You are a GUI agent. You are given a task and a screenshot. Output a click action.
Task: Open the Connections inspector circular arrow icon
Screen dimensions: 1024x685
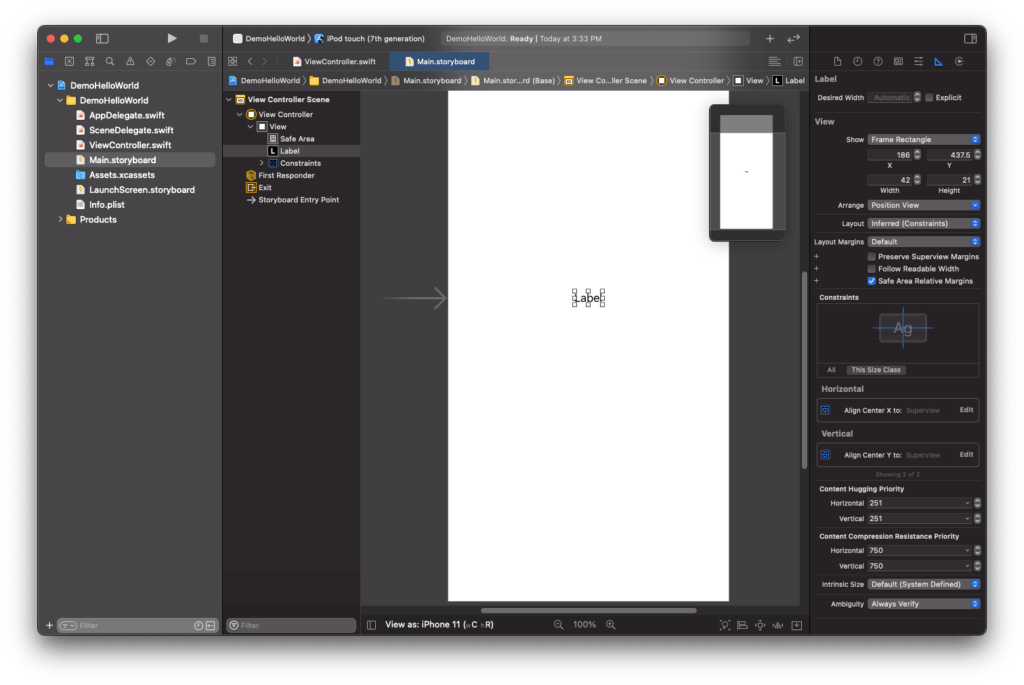point(959,61)
